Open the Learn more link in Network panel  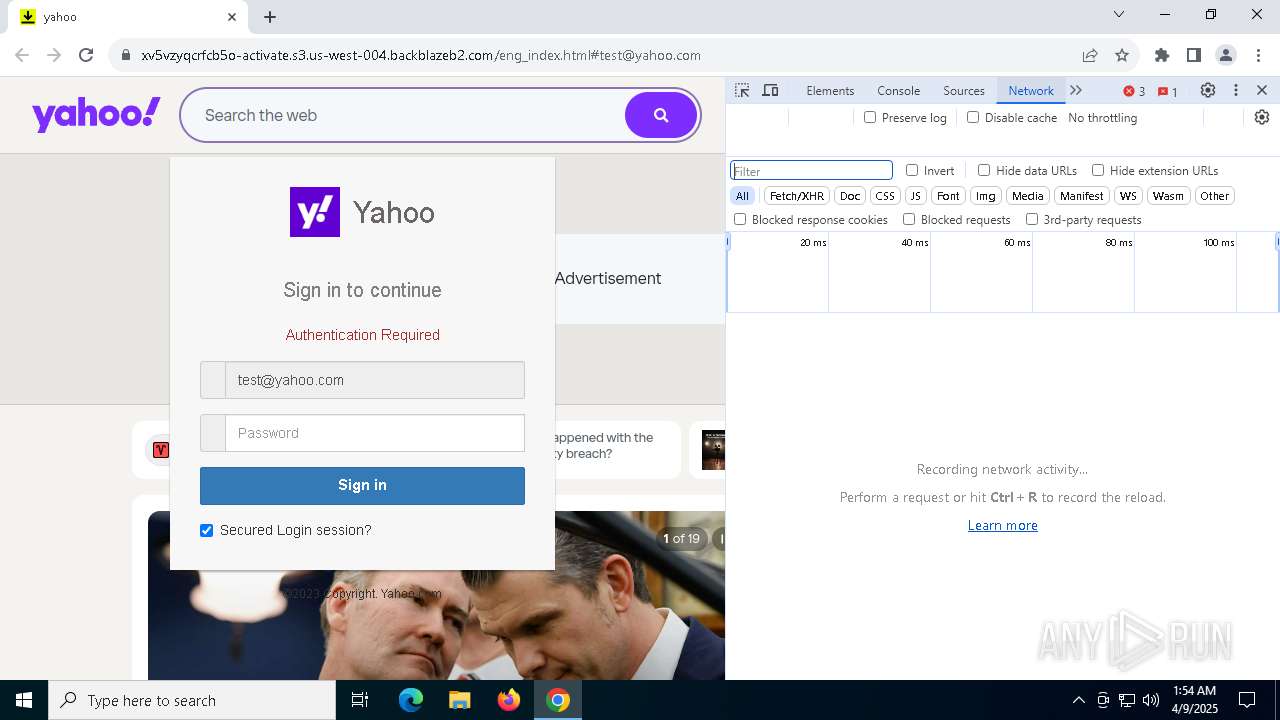pos(1002,525)
